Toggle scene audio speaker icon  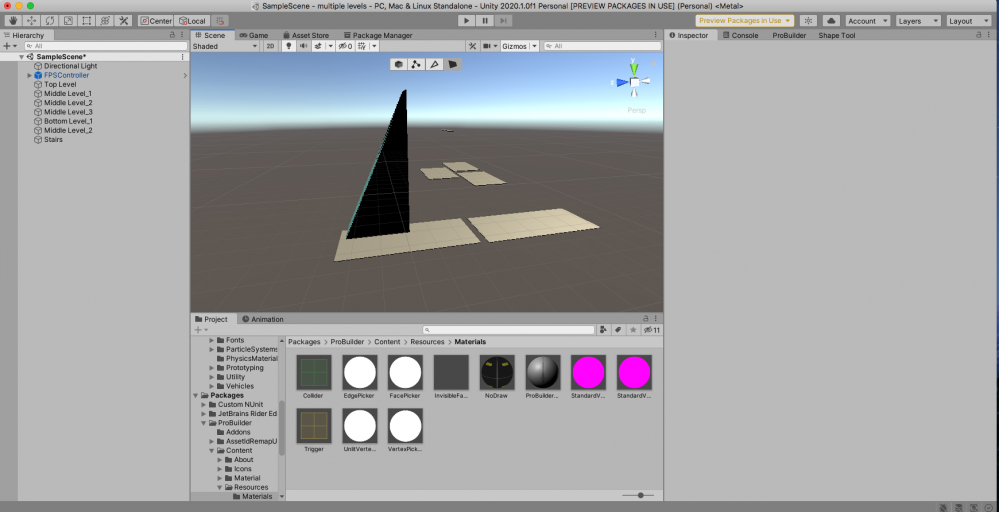(303, 46)
